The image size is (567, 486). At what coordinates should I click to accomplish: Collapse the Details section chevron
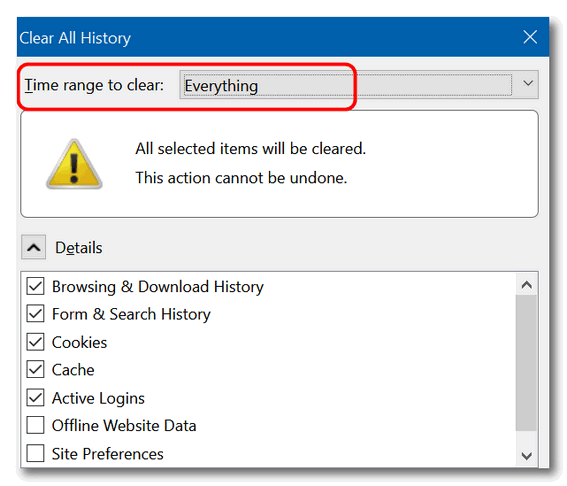(34, 248)
